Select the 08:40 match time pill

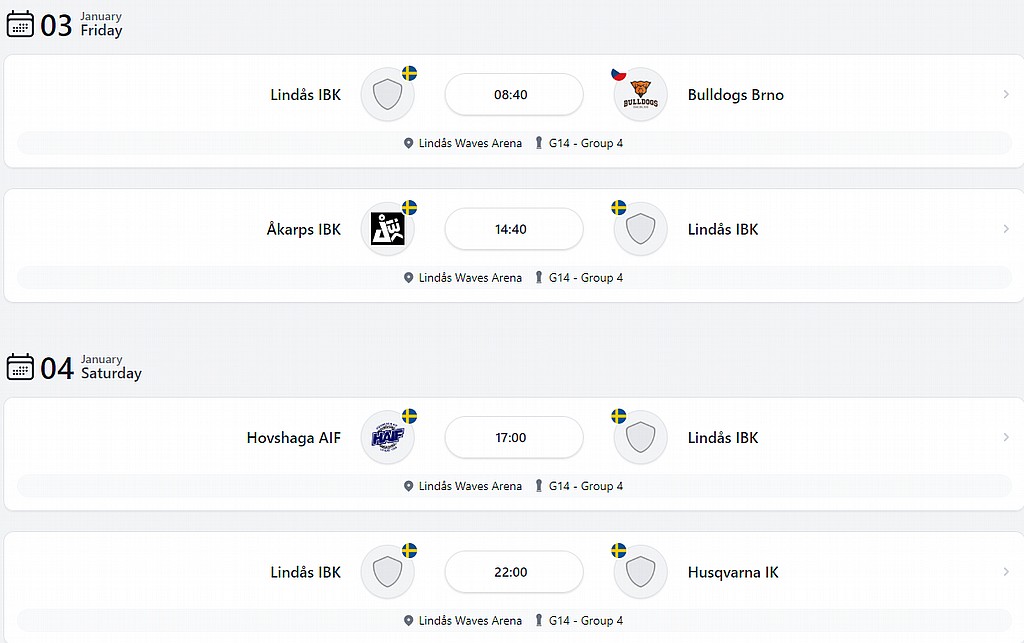click(x=514, y=95)
